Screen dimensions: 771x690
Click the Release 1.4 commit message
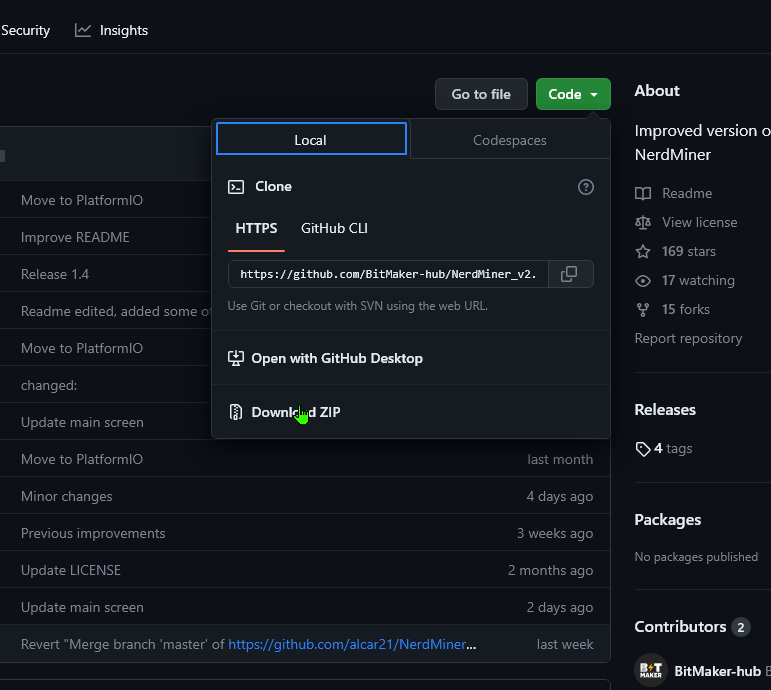click(x=55, y=274)
